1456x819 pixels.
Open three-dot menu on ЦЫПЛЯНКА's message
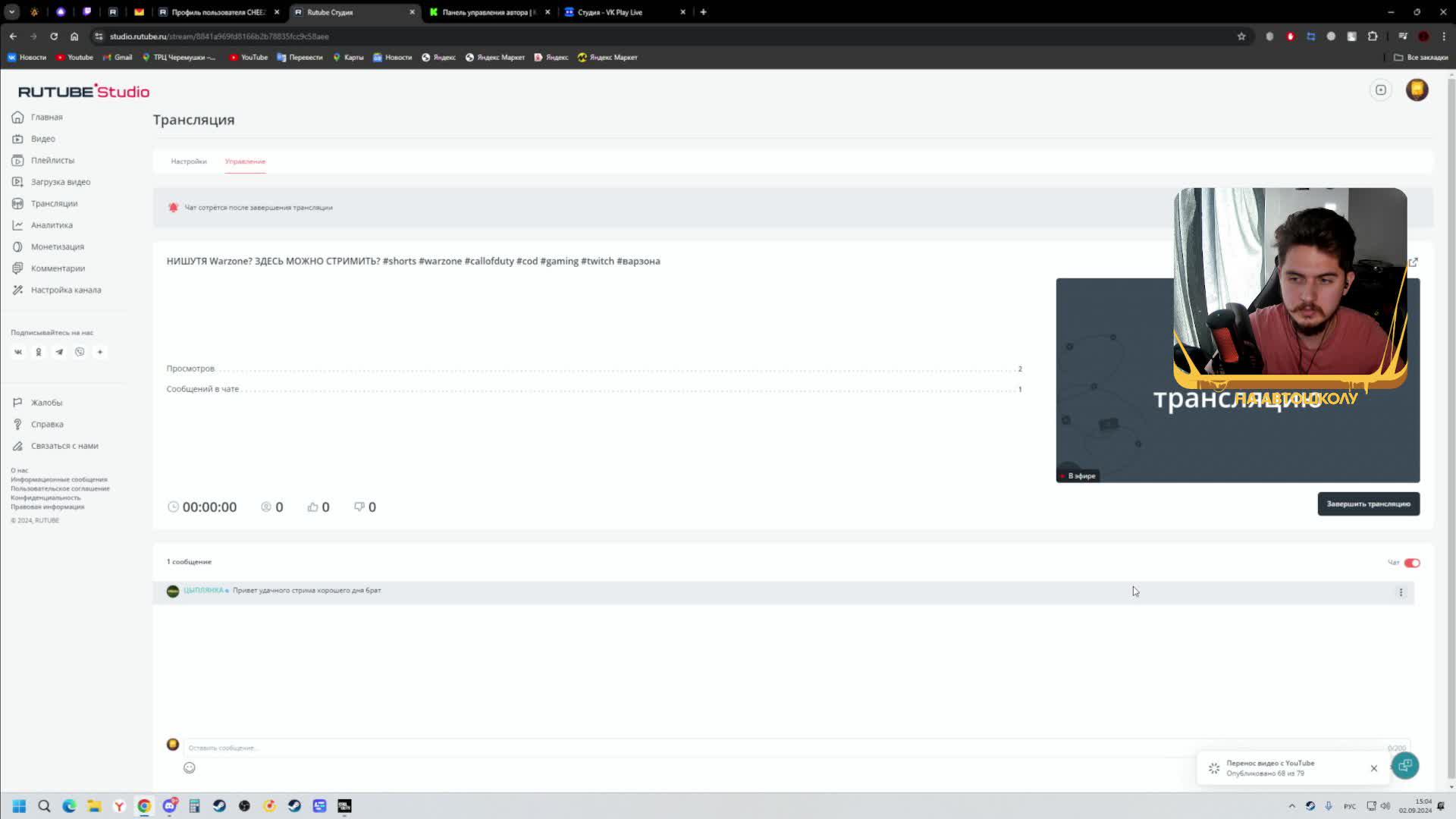(1401, 592)
